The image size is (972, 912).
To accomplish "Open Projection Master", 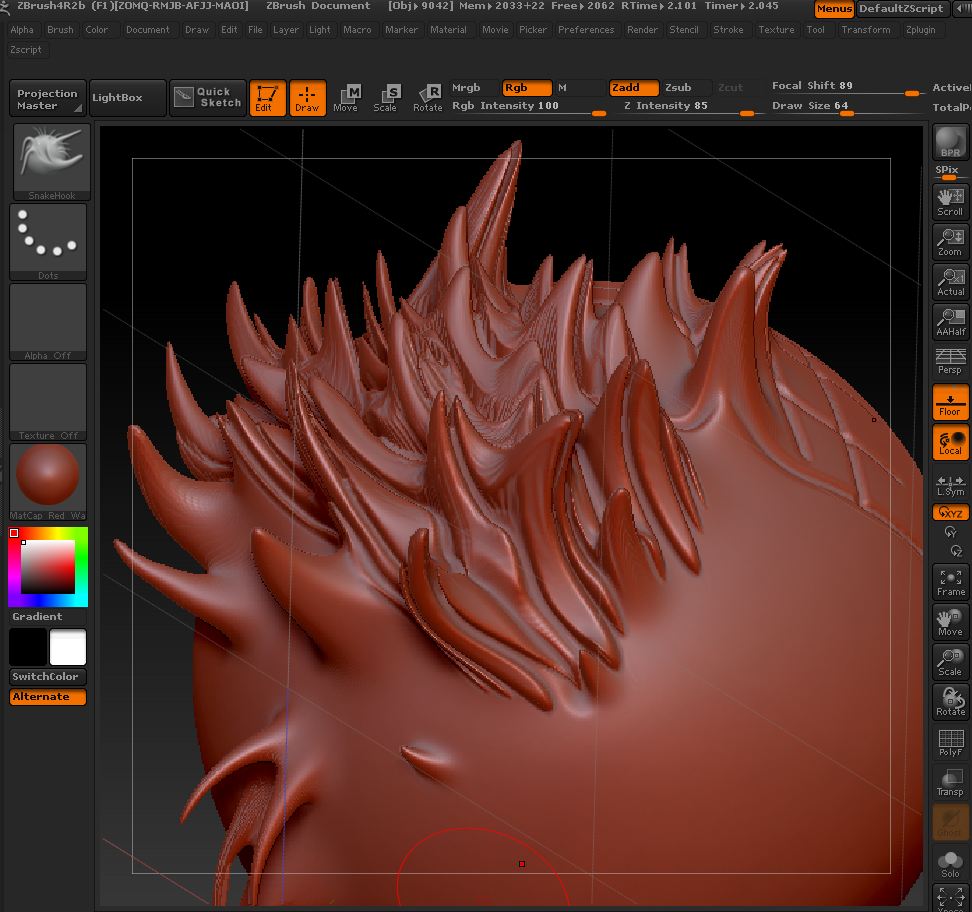I will click(x=48, y=98).
